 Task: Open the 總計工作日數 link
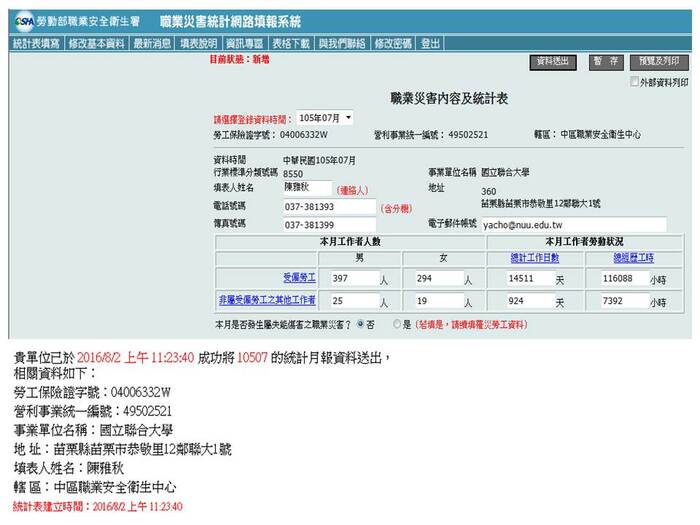click(535, 258)
